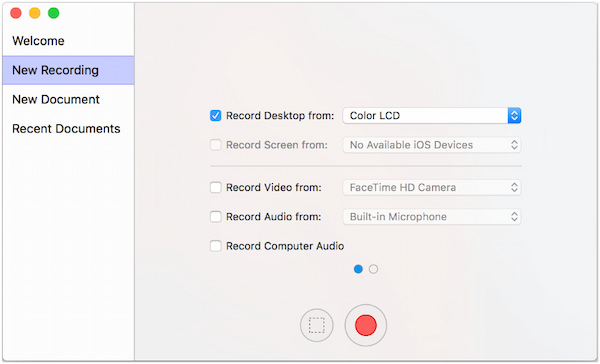Open the FaceTime HD Camera dropdown
600x364 pixels.
tap(432, 187)
